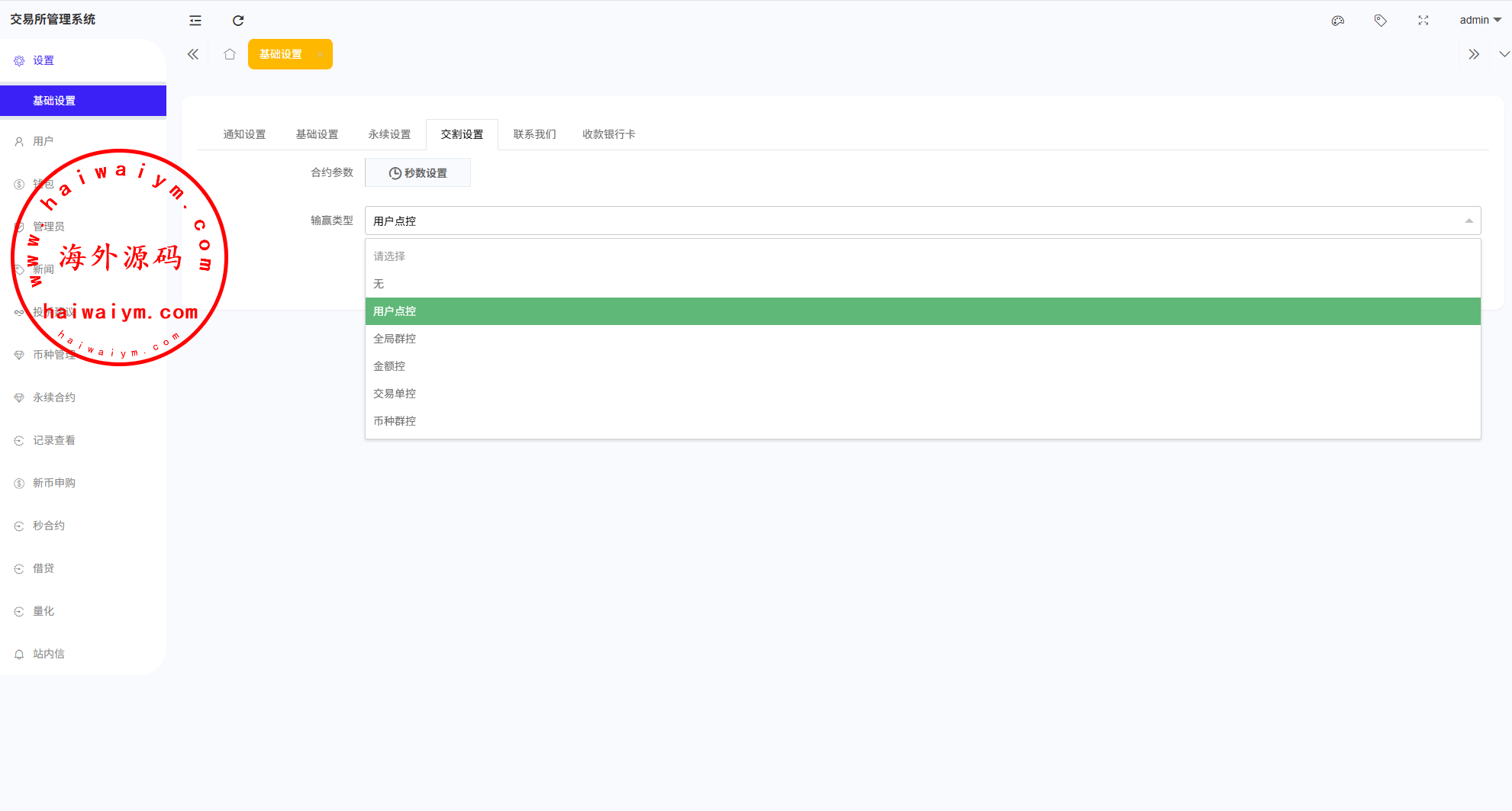The width and height of the screenshot is (1512, 811).
Task: Open the admin user dropdown
Action: coord(1479,20)
